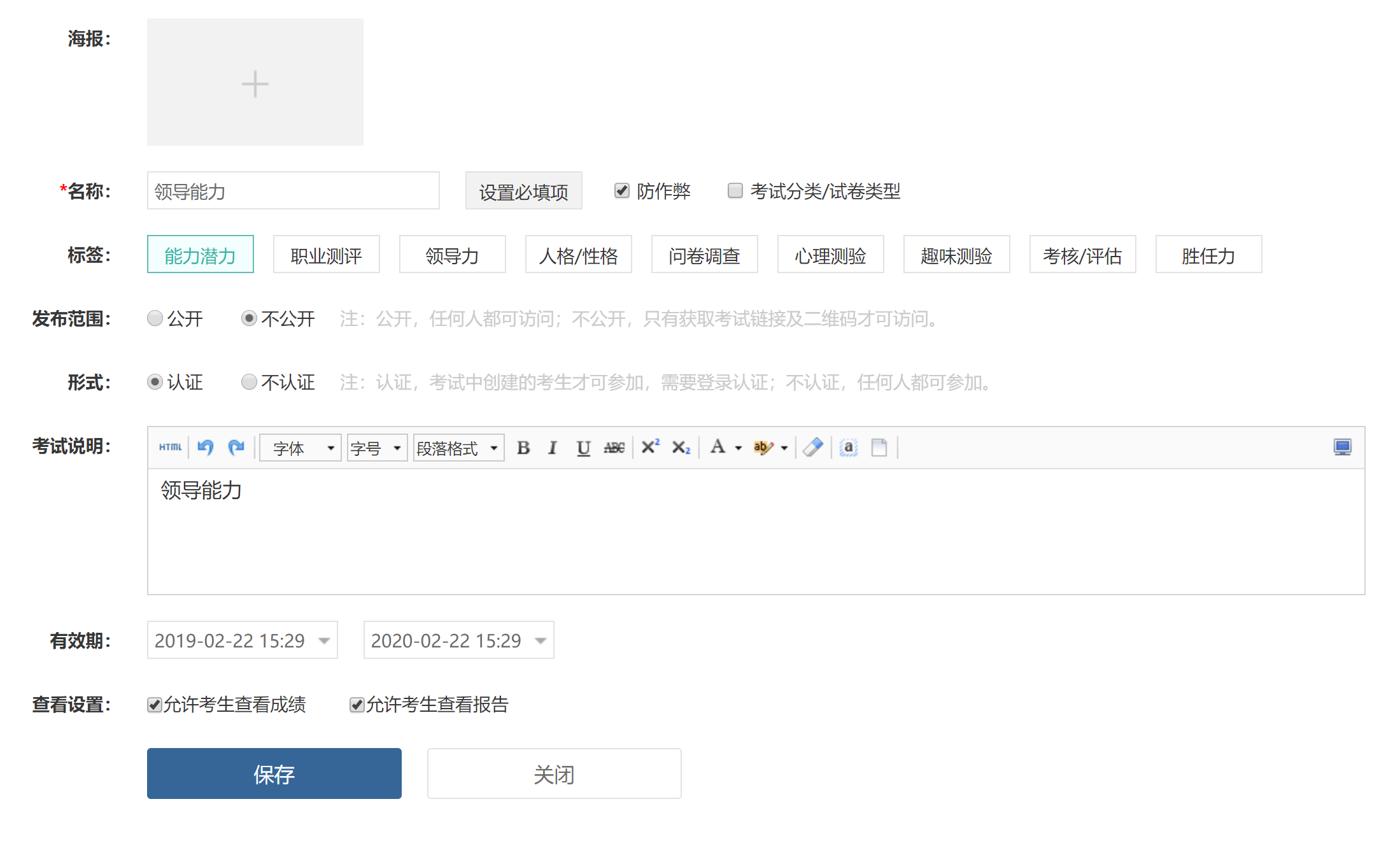Uncheck the 防作弊 checkbox
Screen dimensions: 1400x848
coord(621,190)
